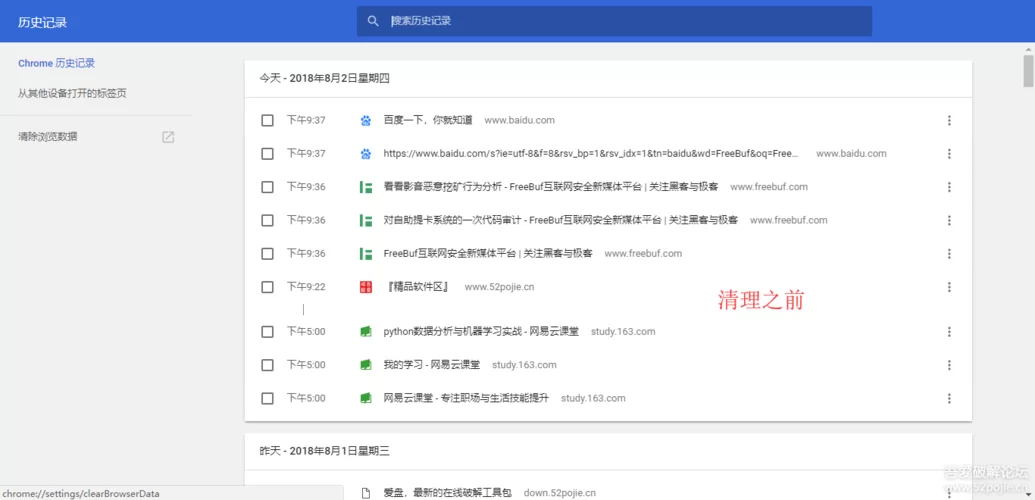Screen dimensions: 1035x500
Task: Click 昨天 - 2018年8月1日星期三 date header
Action: pyautogui.click(x=325, y=451)
